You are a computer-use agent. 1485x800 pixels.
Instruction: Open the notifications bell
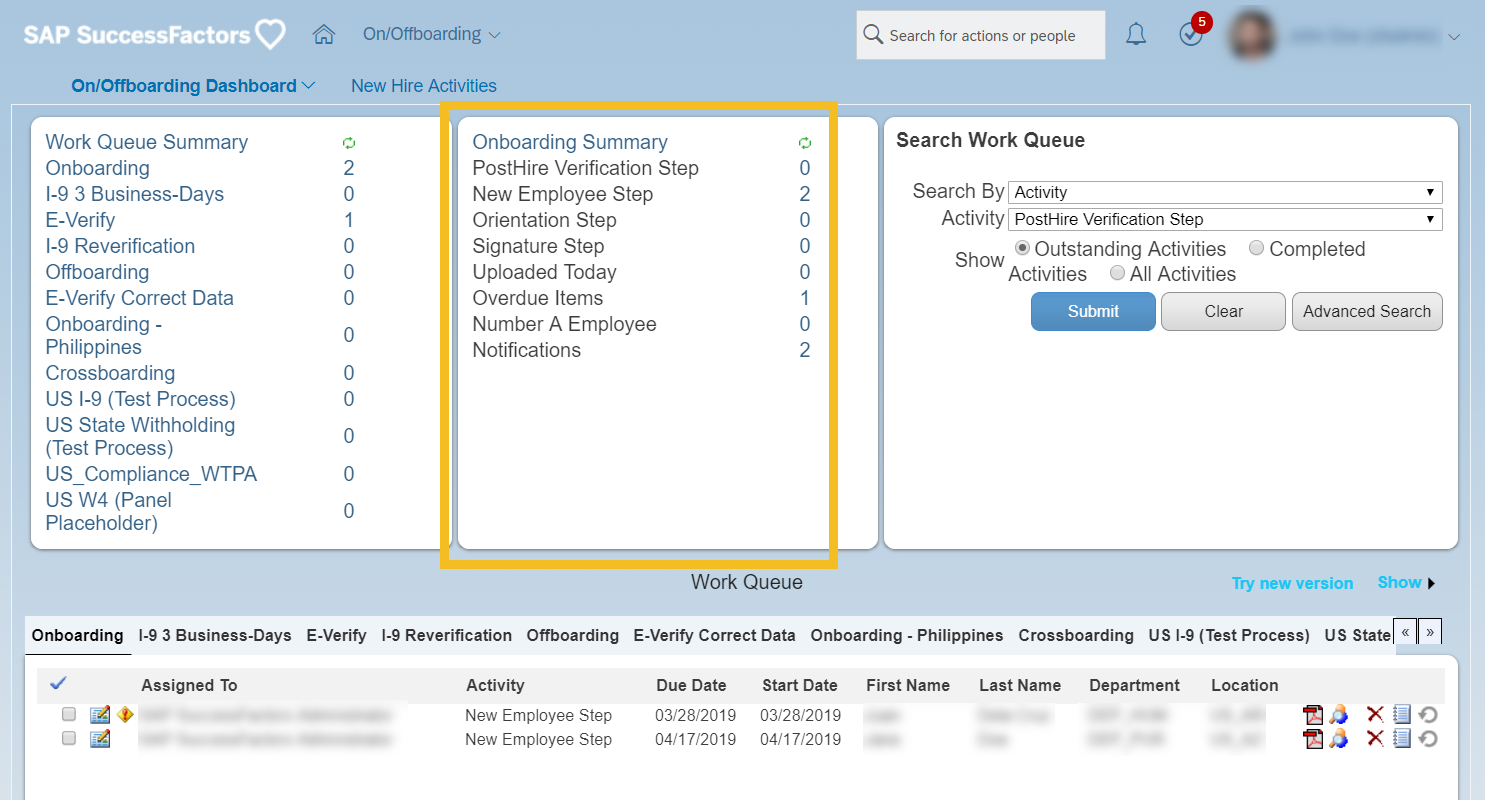pos(1136,35)
